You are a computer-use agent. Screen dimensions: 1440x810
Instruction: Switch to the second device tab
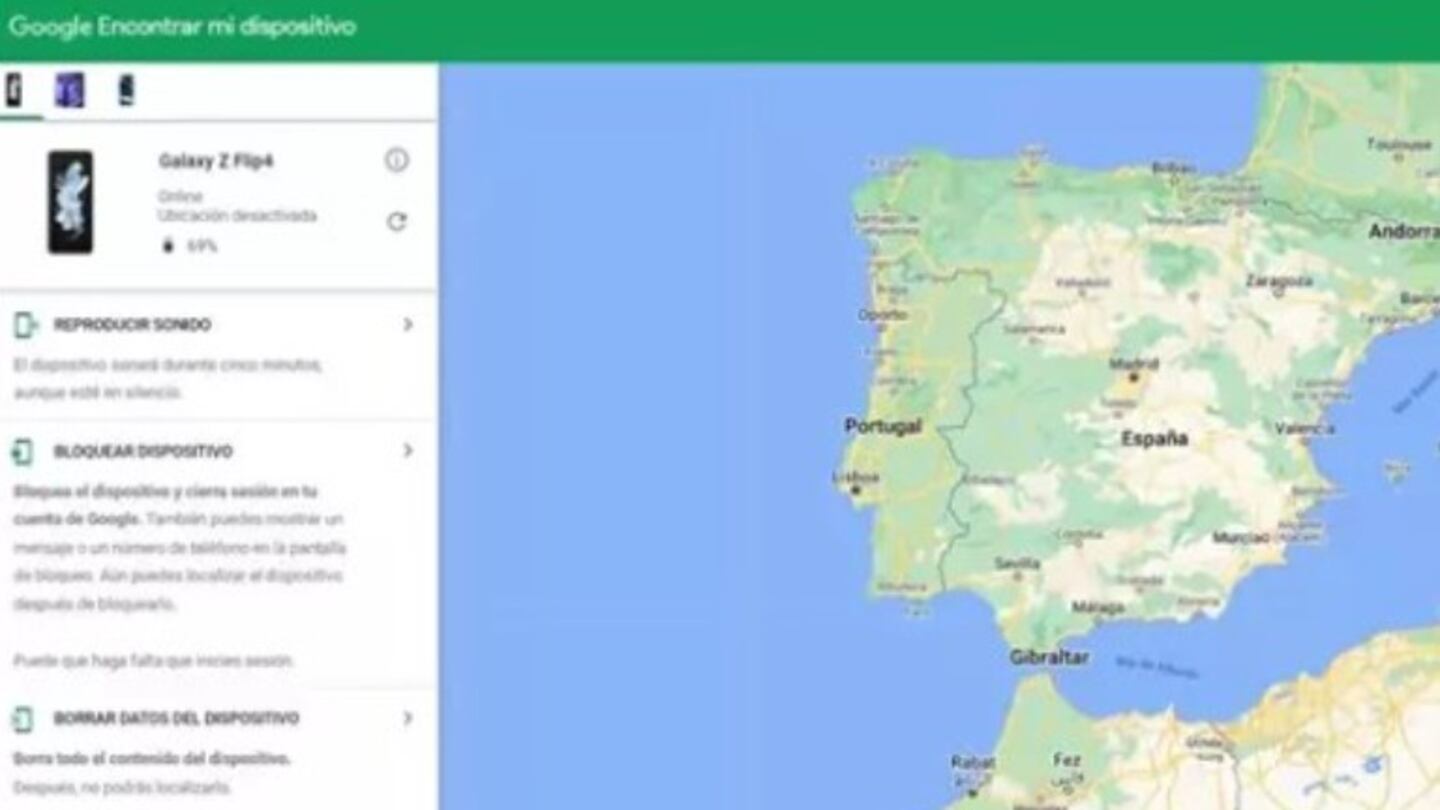click(x=69, y=90)
